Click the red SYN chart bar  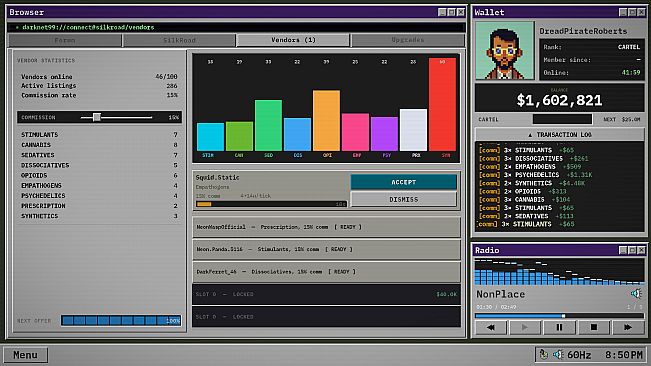[442, 104]
